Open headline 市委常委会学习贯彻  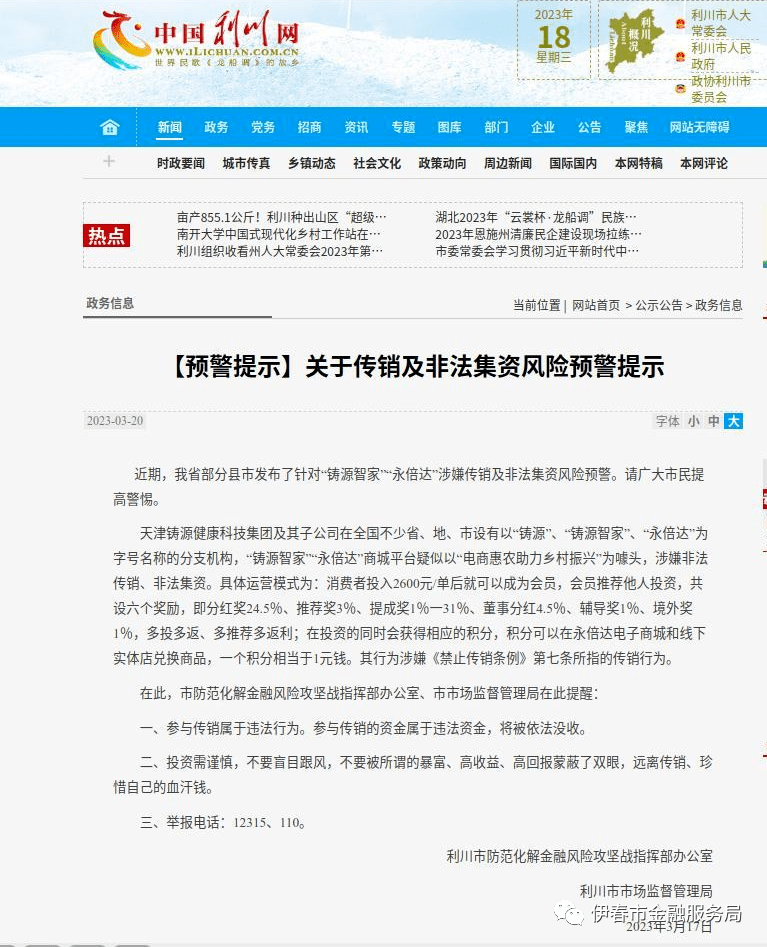537,251
